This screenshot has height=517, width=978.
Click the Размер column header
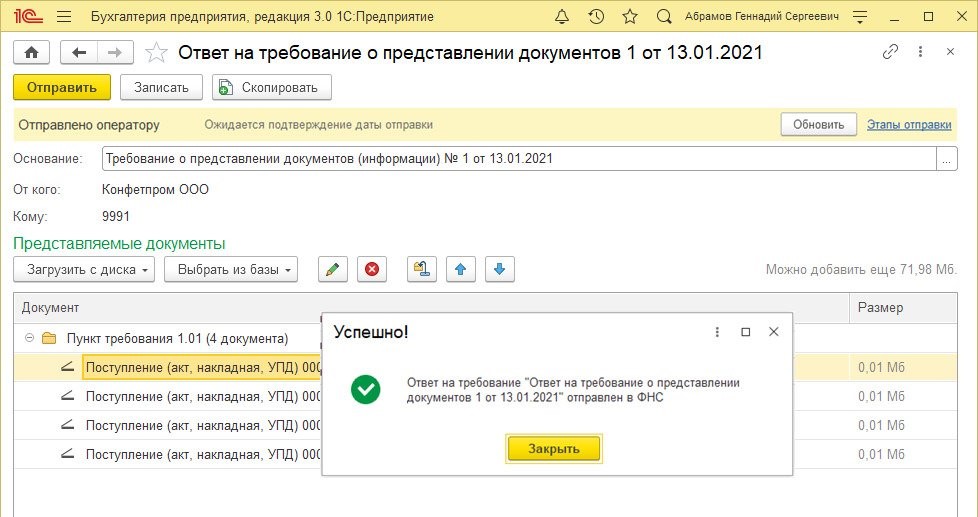pos(903,307)
